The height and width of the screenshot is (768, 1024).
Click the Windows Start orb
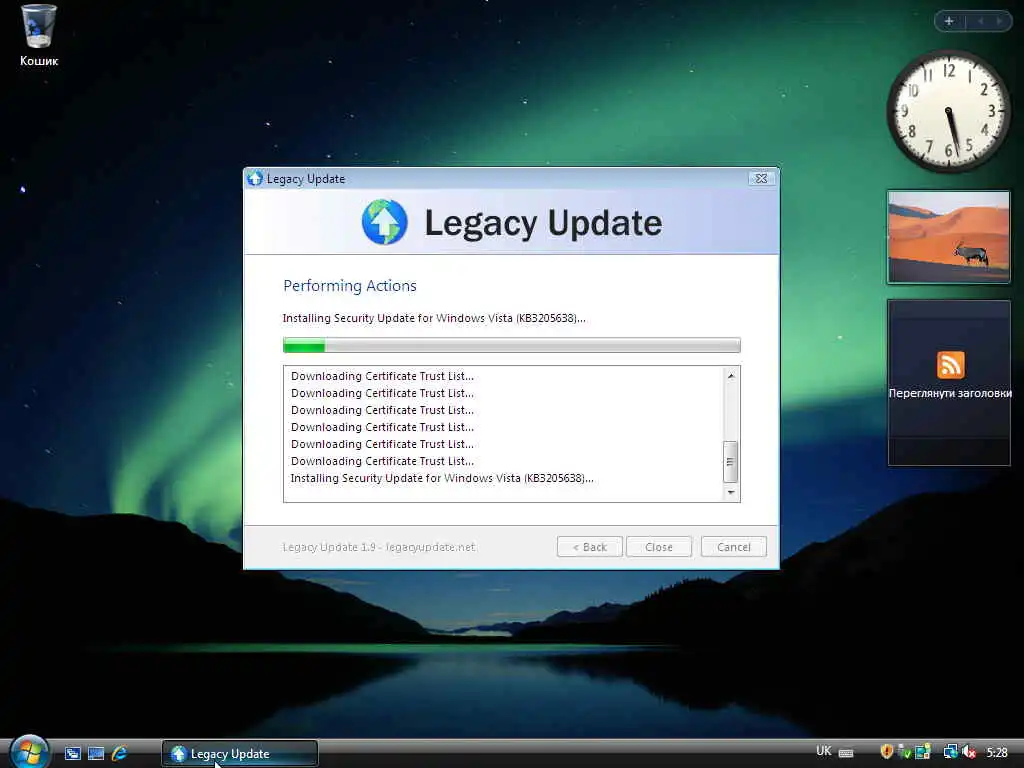coord(29,752)
